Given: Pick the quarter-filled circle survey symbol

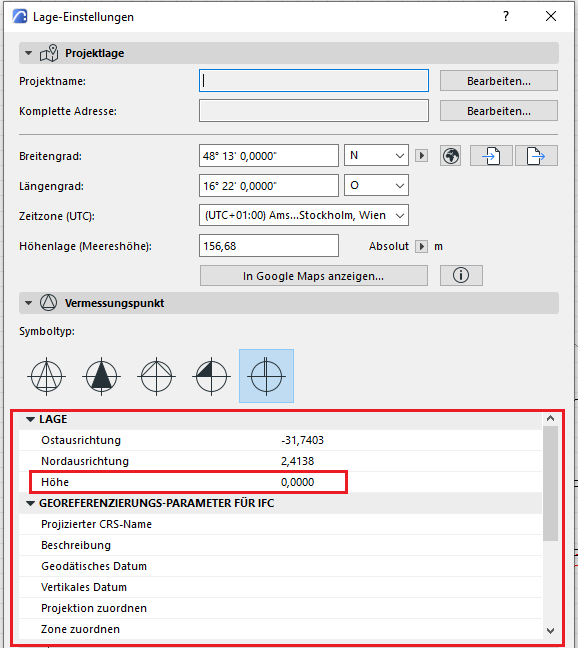Looking at the screenshot, I should coord(212,376).
